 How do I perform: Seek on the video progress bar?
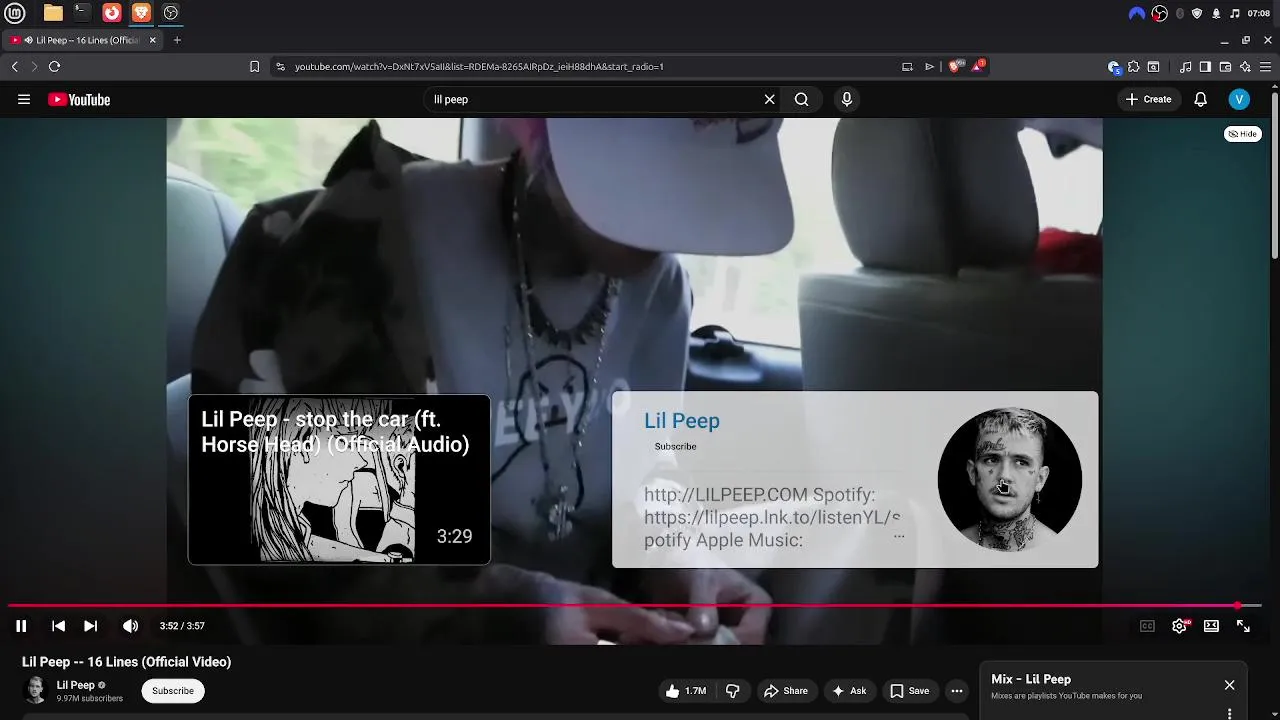(635, 606)
